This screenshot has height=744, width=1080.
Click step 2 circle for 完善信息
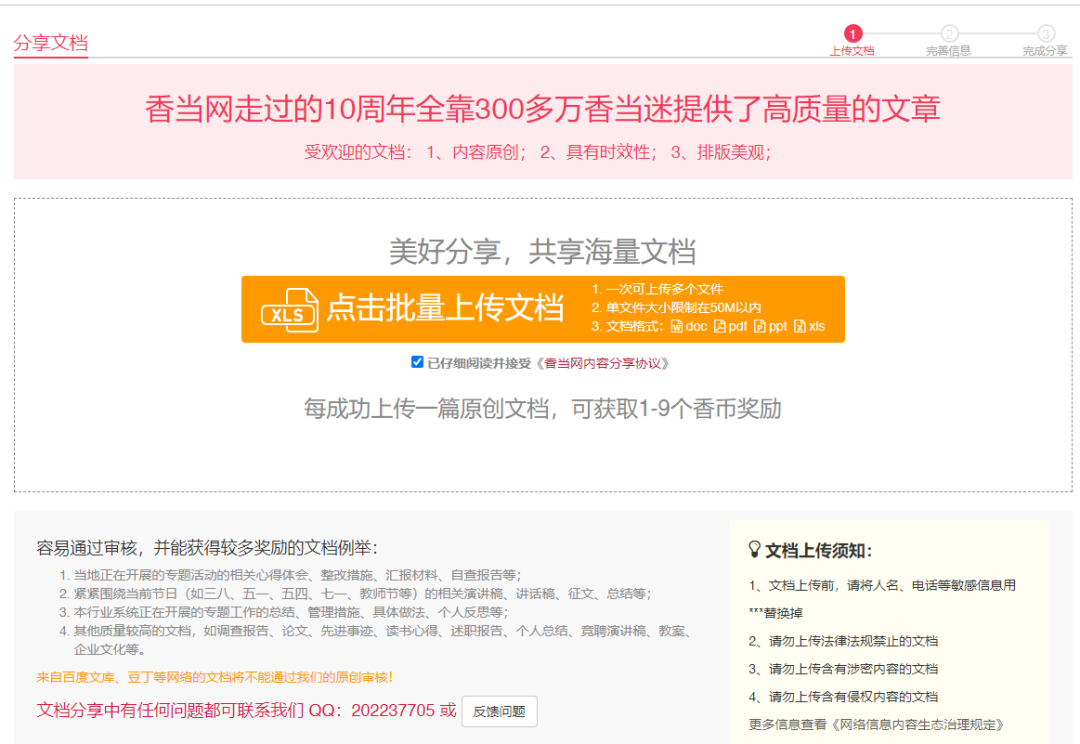click(x=949, y=34)
